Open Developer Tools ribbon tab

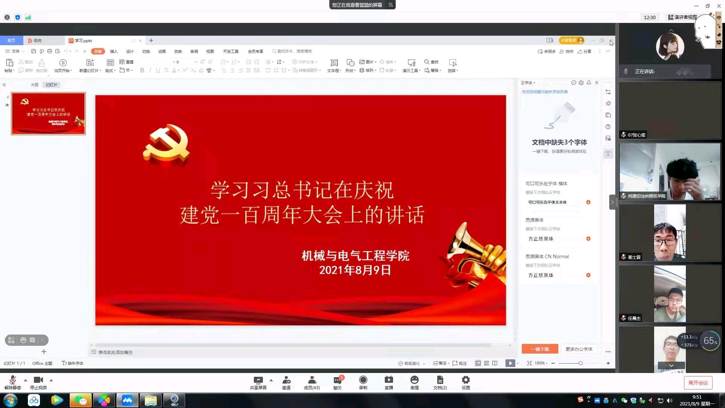point(231,51)
